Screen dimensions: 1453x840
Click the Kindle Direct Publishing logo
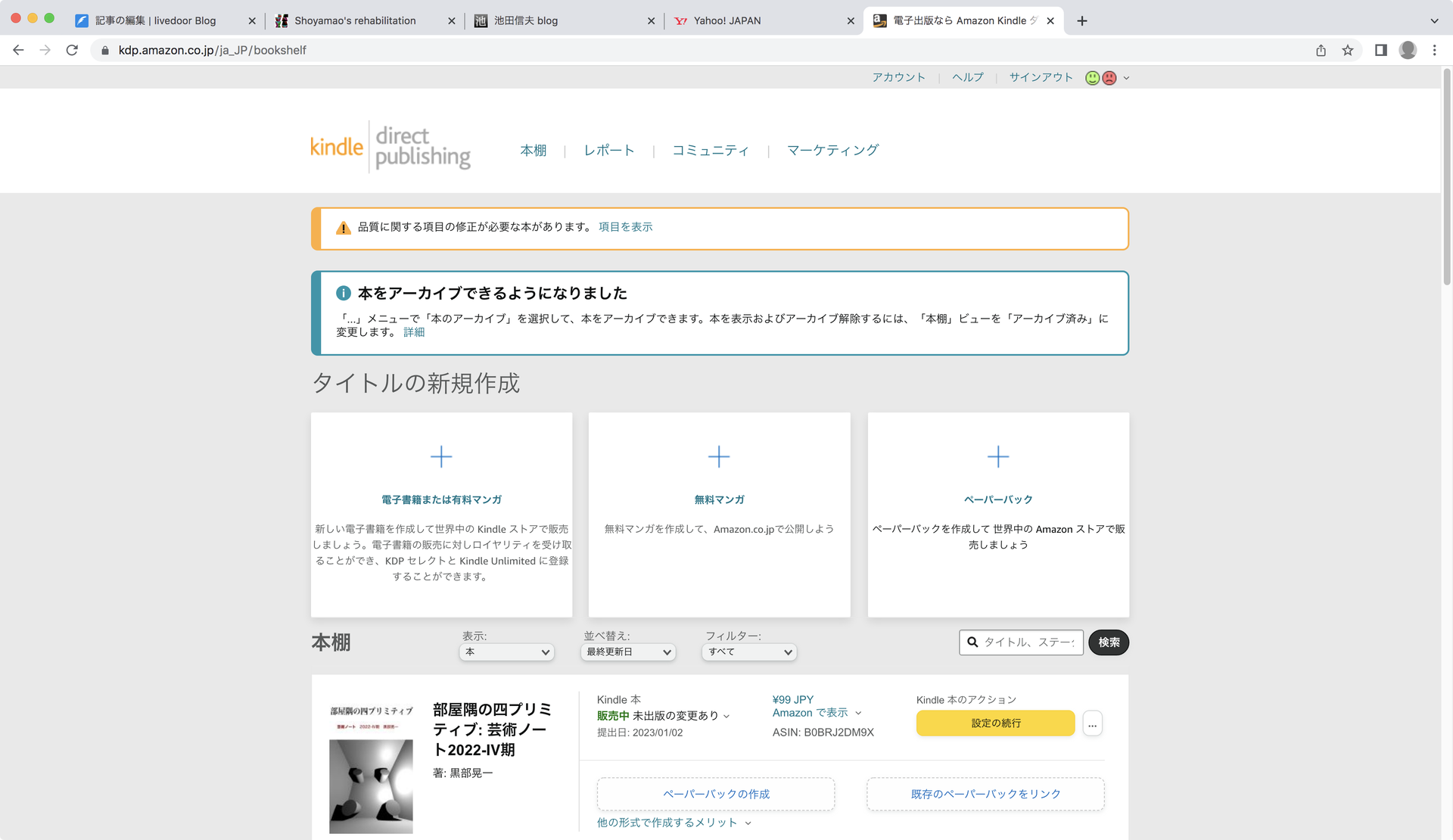point(390,147)
